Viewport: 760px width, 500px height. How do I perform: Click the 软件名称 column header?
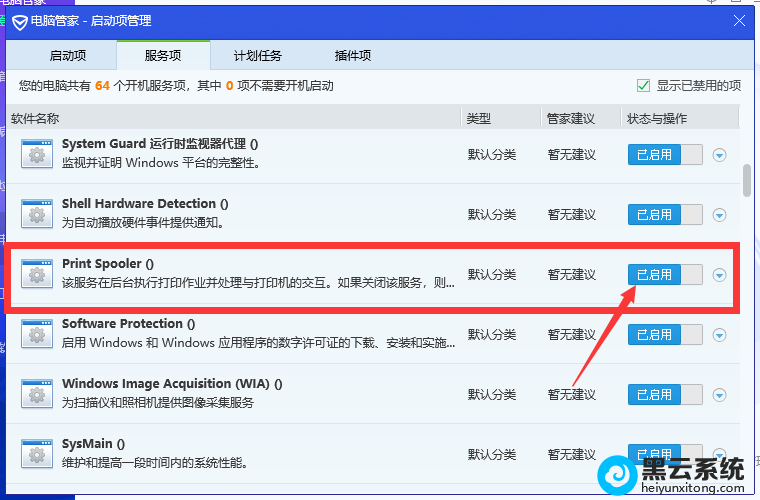click(35, 119)
